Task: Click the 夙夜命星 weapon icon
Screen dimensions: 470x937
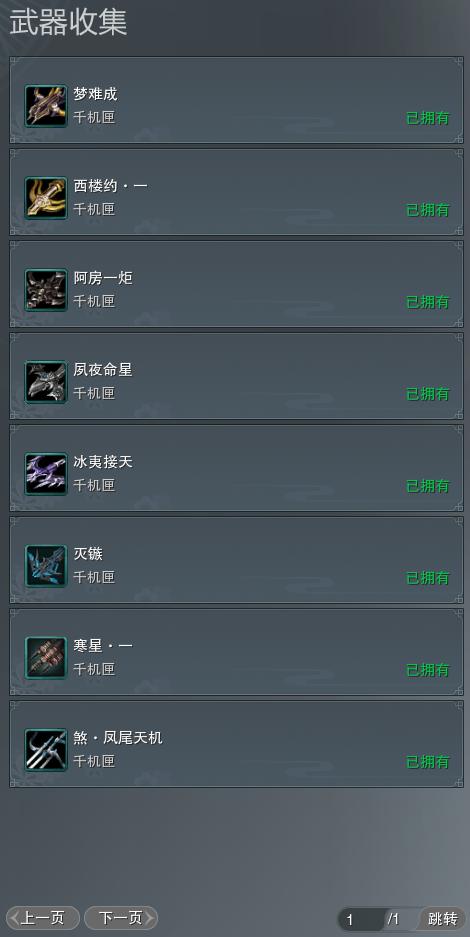Action: pos(46,382)
